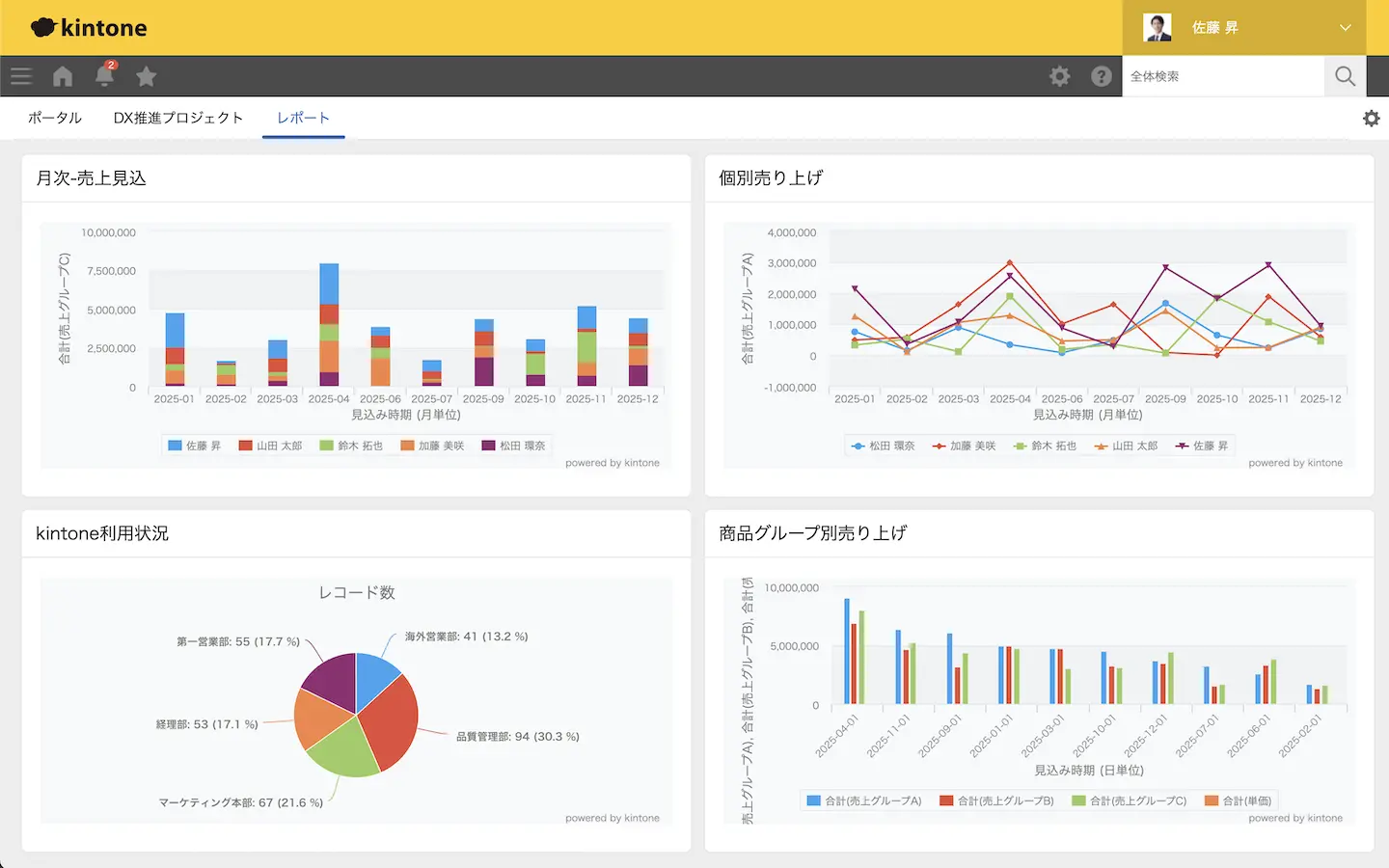Toggle 佐藤 昇 series in the 月次-売上見込 legend
Screen dimensions: 1389x868
click(x=195, y=446)
